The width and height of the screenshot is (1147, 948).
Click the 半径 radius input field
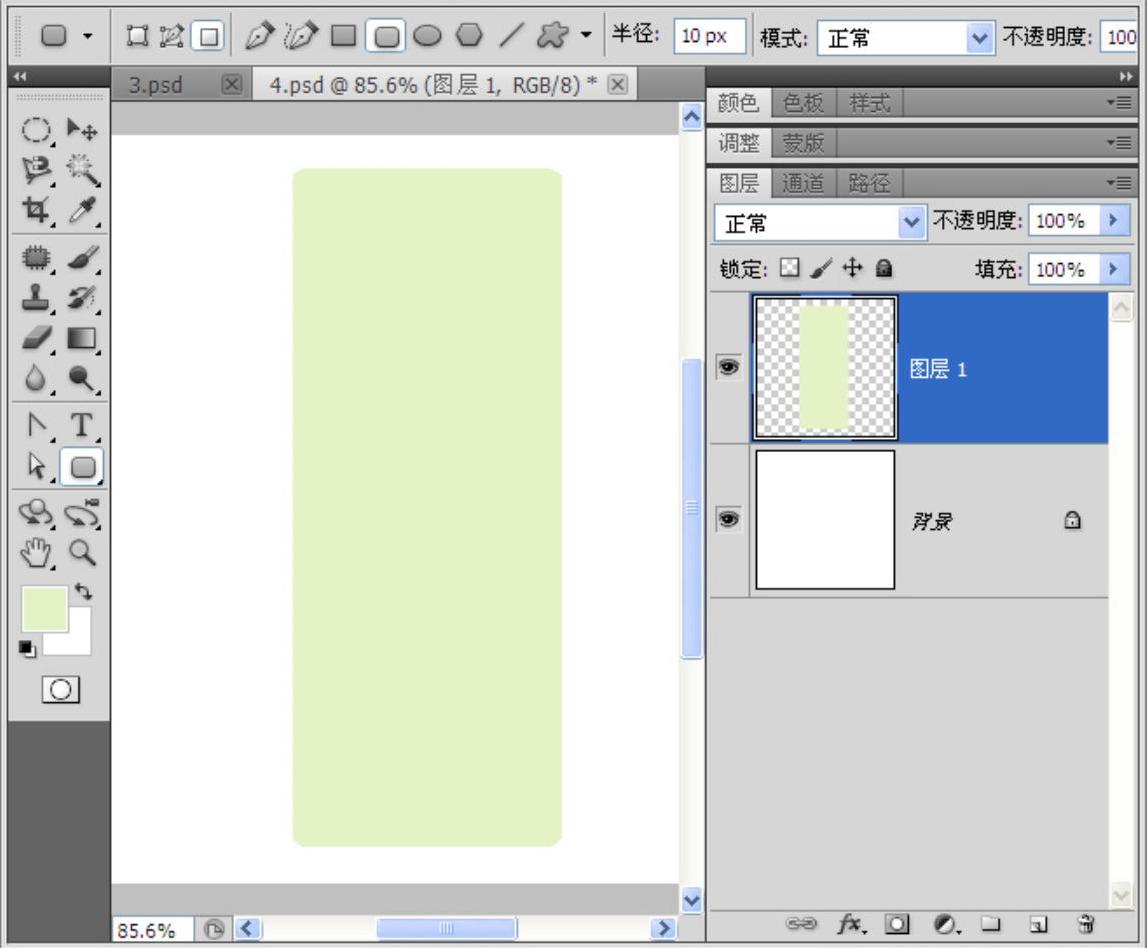(x=709, y=37)
